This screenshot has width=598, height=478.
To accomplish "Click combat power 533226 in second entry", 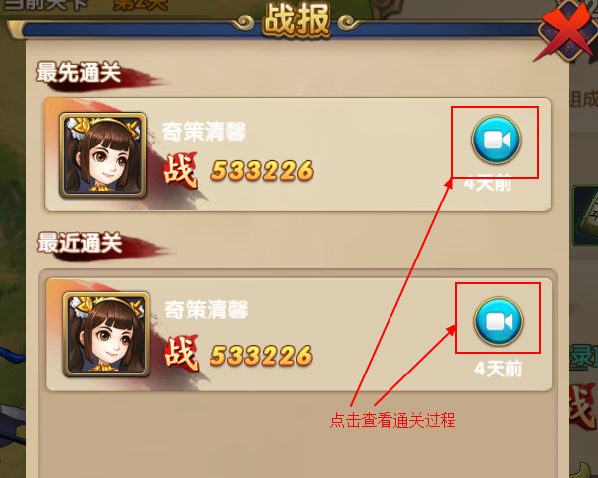I will (262, 355).
